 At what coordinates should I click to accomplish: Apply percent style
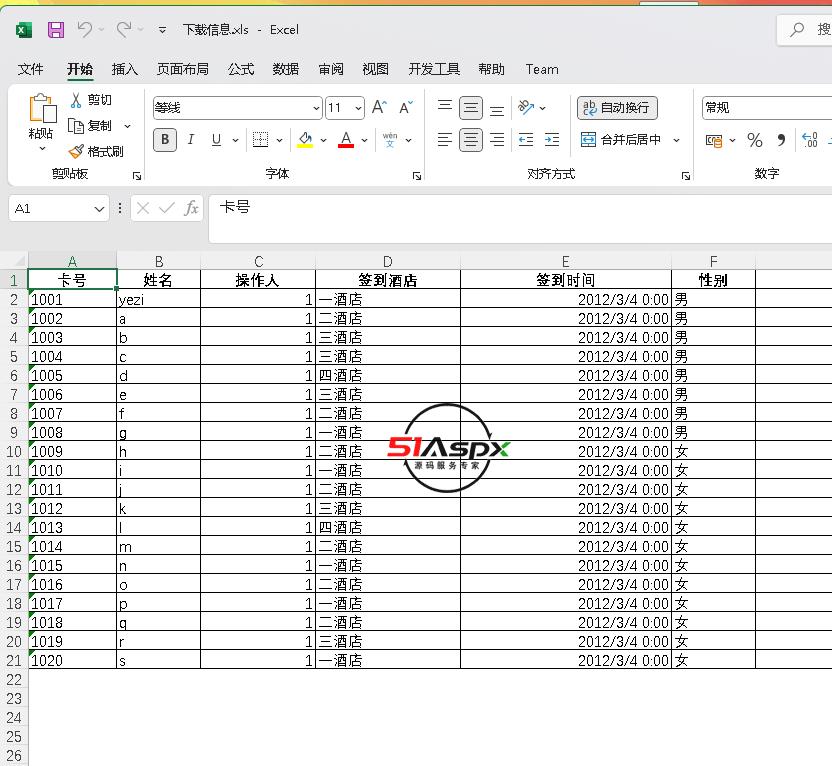click(x=755, y=140)
